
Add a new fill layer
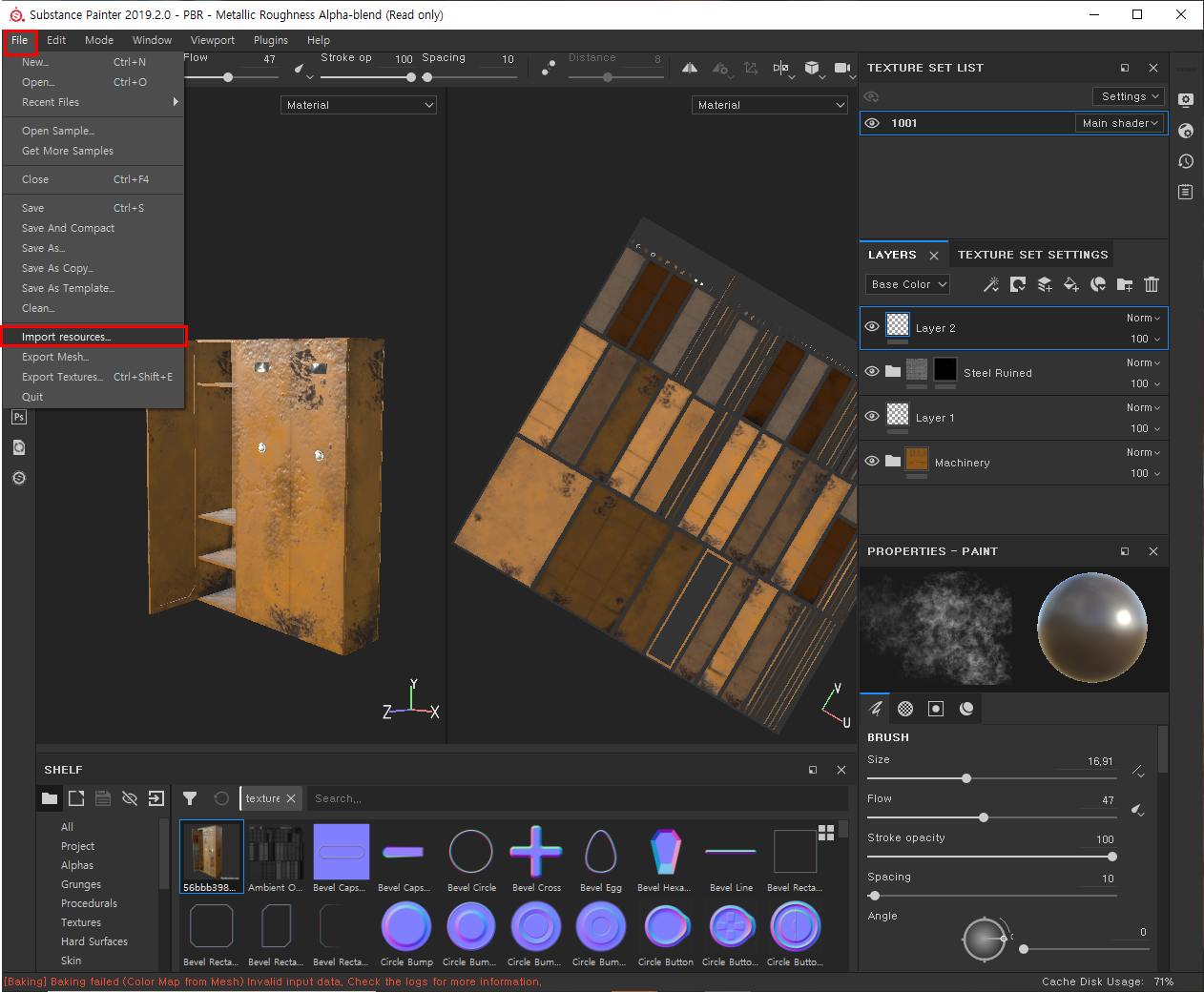click(1071, 284)
